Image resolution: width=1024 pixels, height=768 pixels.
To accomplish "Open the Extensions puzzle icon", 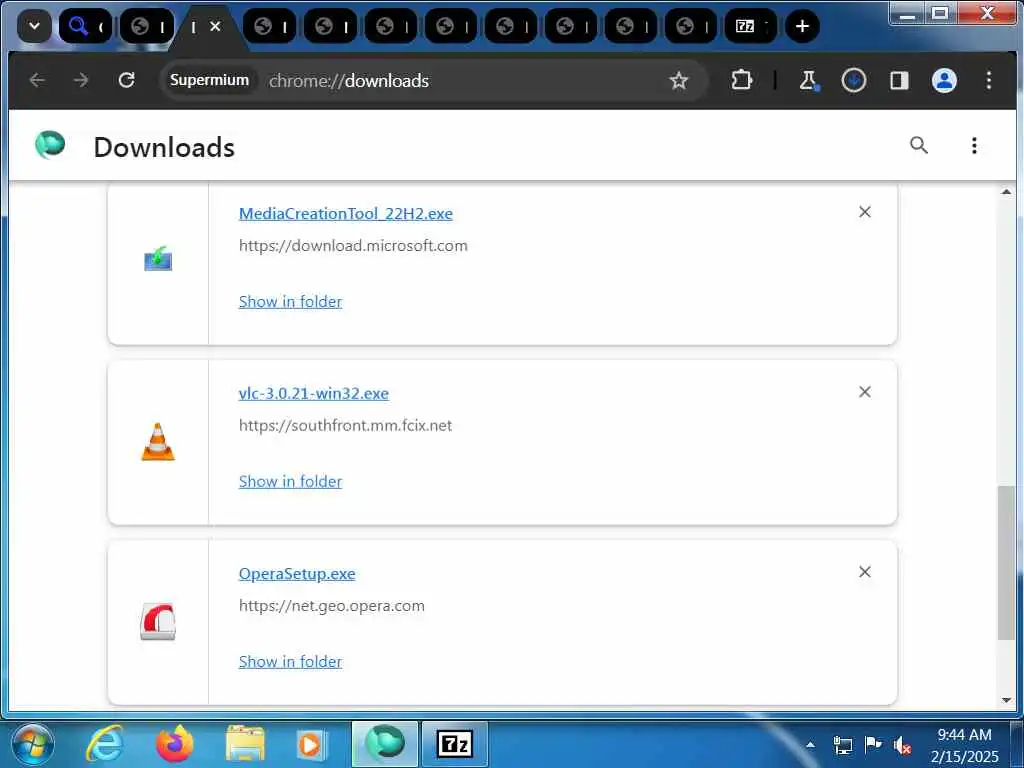I will tap(742, 80).
